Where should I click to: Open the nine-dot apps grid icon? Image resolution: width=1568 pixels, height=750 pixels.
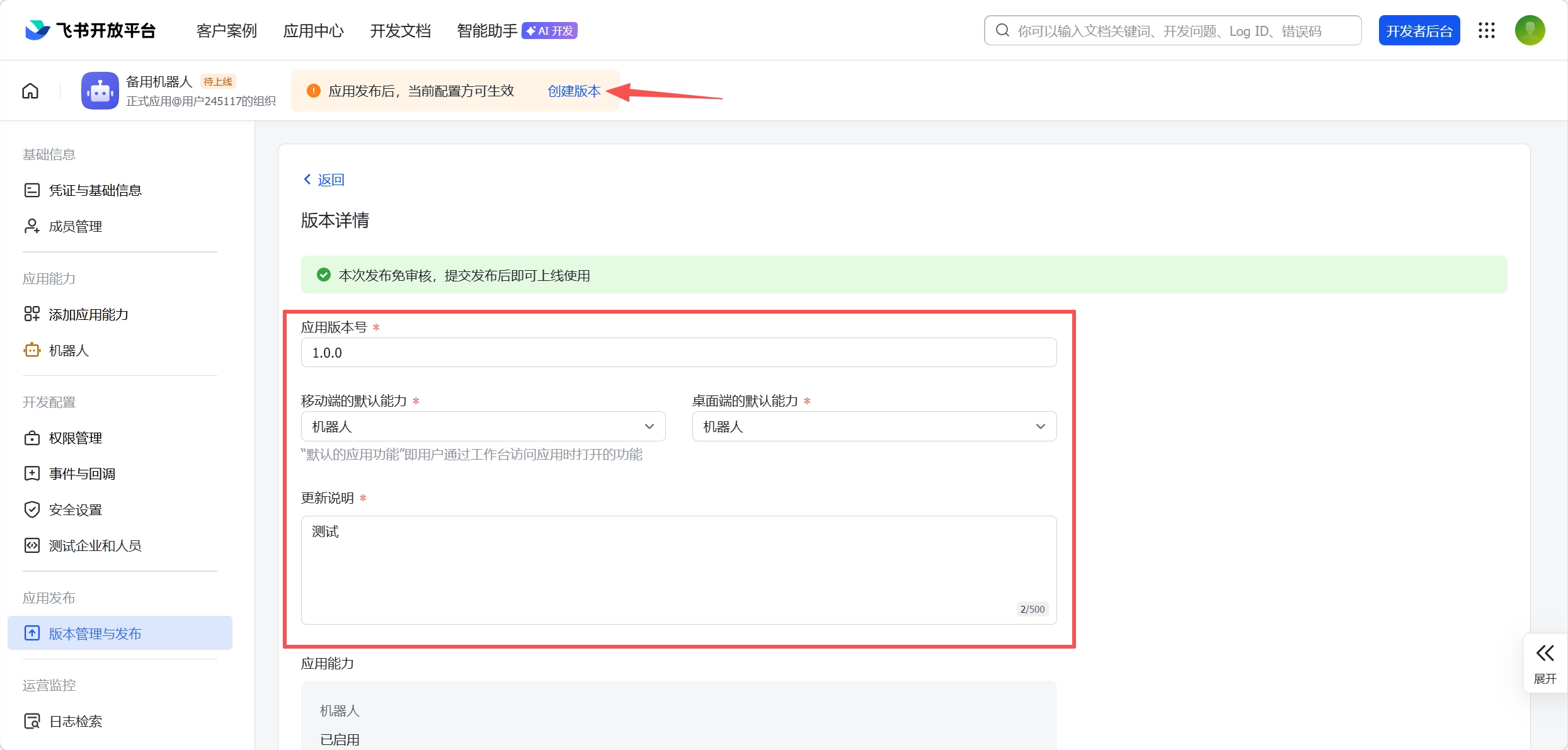click(x=1487, y=30)
